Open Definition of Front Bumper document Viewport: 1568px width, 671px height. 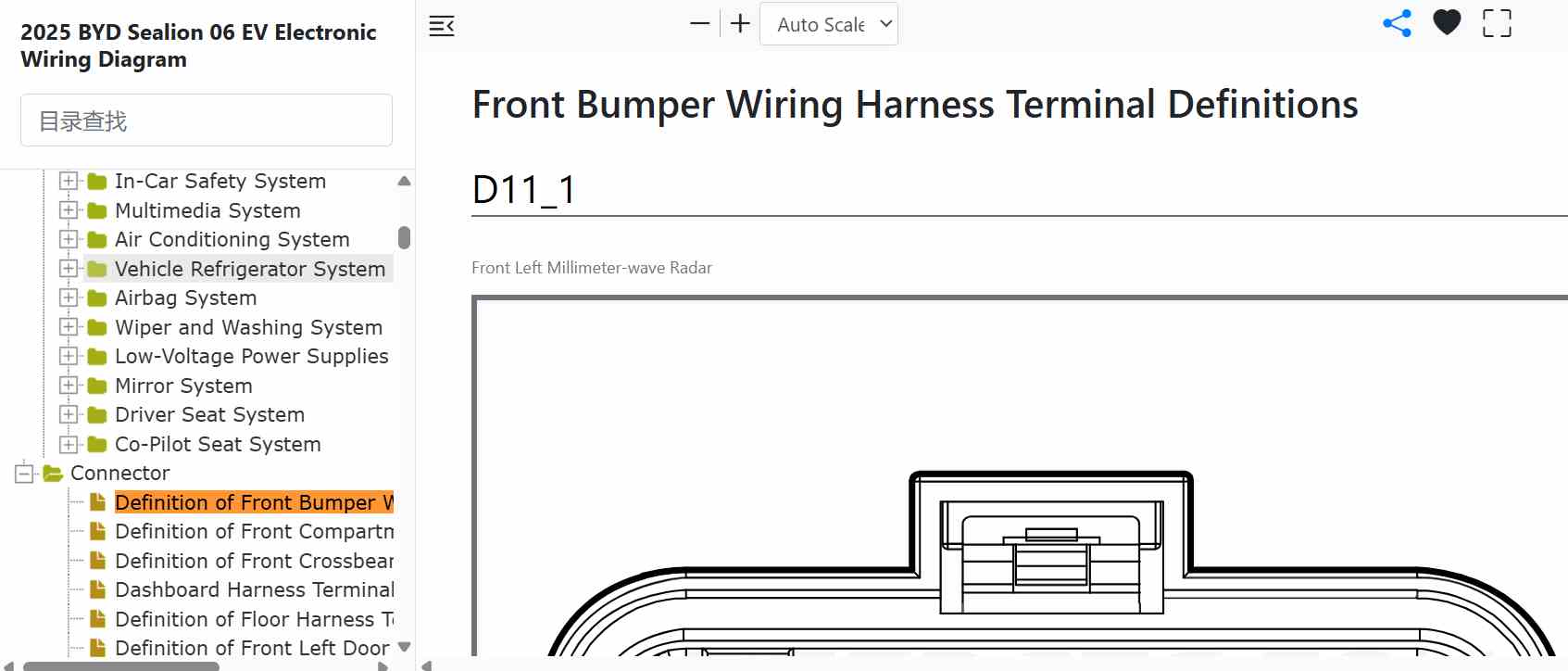pos(254,502)
